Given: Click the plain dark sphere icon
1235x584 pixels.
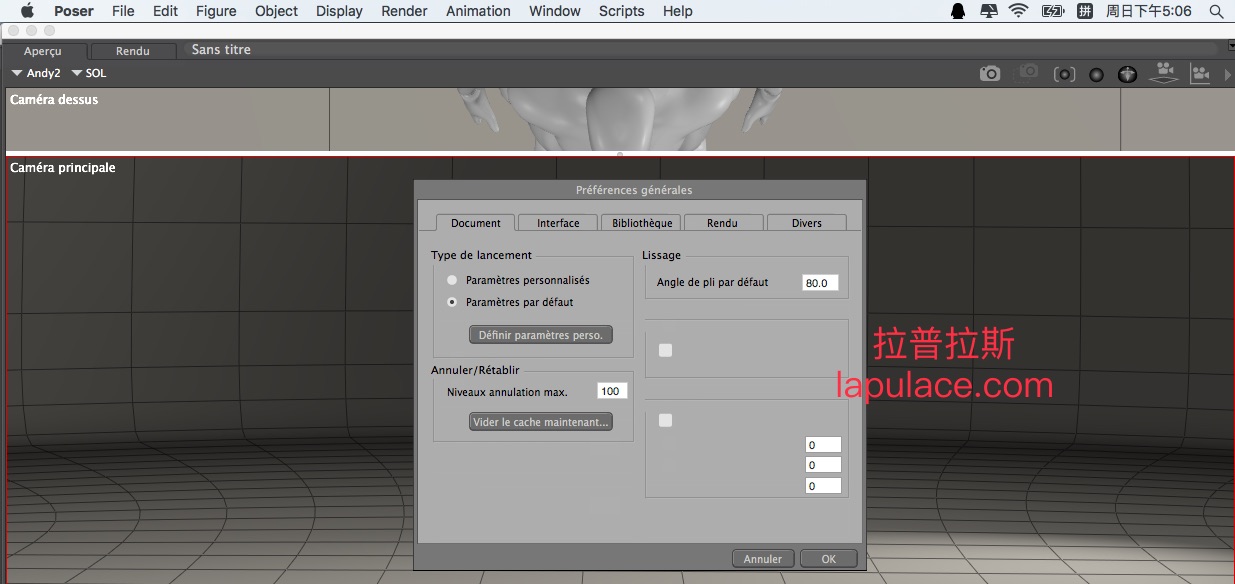Looking at the screenshot, I should click(1096, 74).
